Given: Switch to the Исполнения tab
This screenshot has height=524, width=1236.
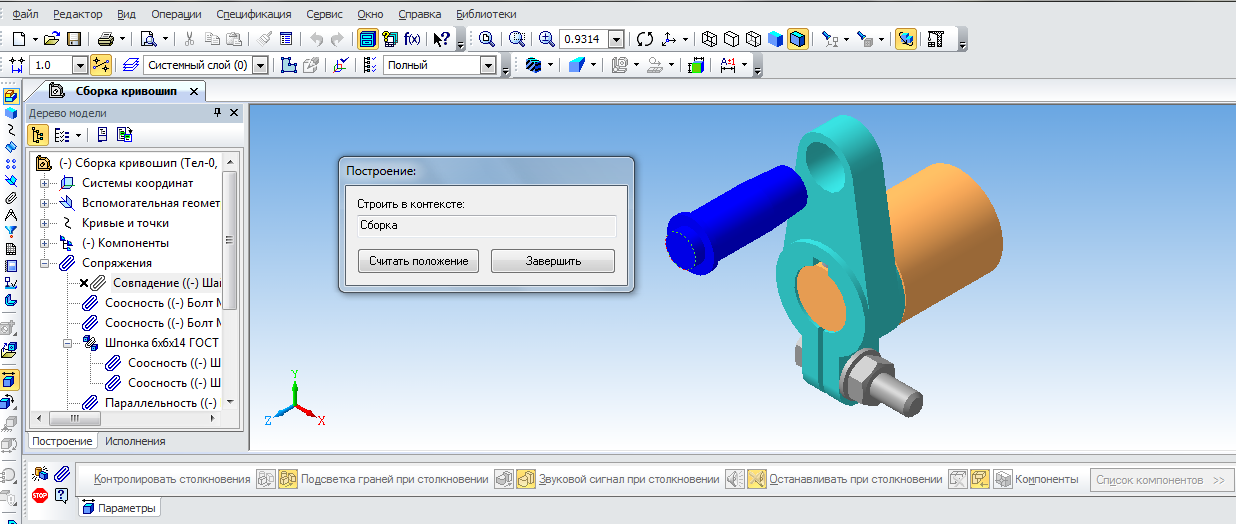Looking at the screenshot, I should coord(135,441).
